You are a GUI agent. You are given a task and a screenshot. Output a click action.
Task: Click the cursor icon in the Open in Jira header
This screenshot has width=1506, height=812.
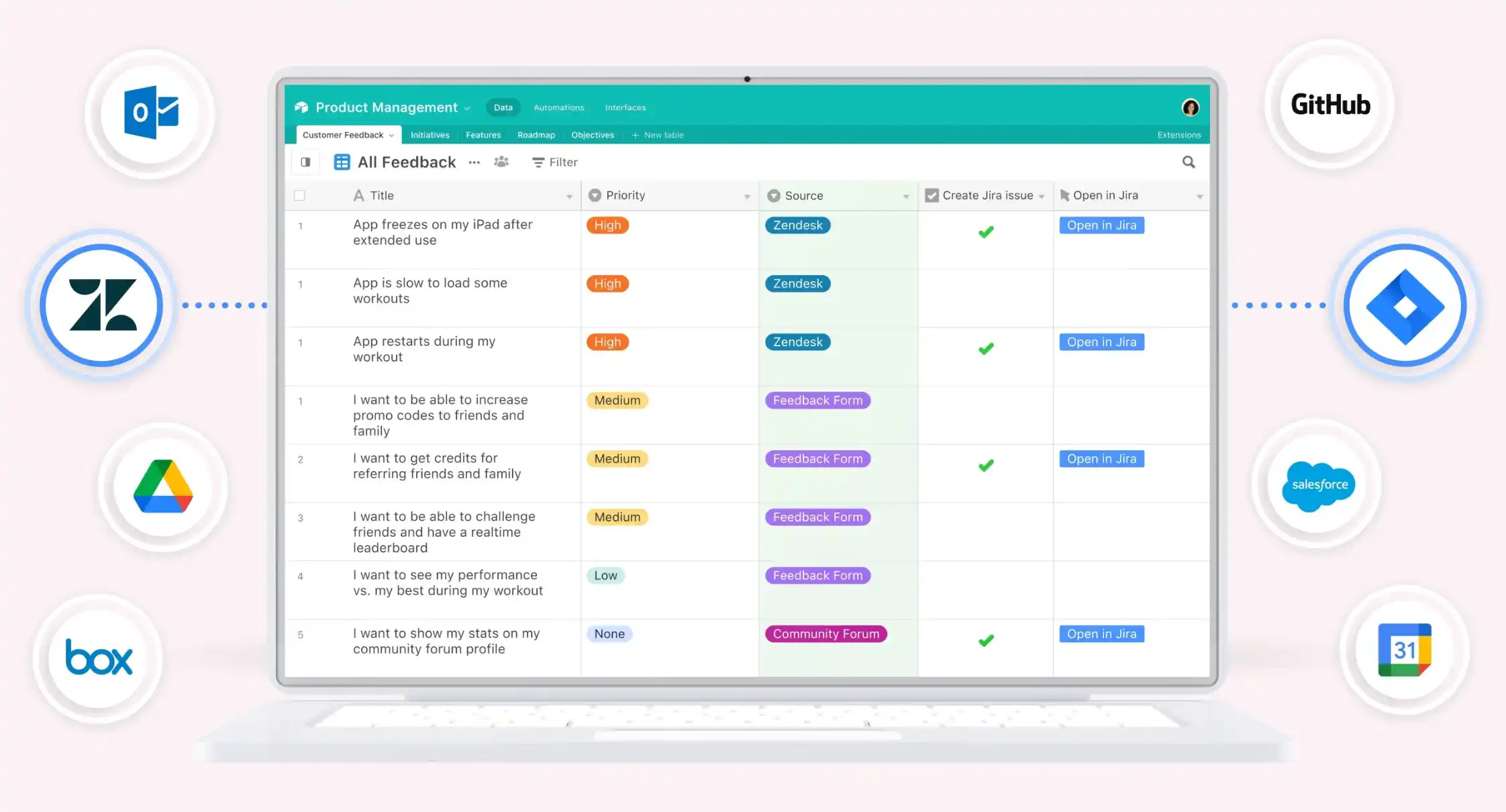[1064, 195]
